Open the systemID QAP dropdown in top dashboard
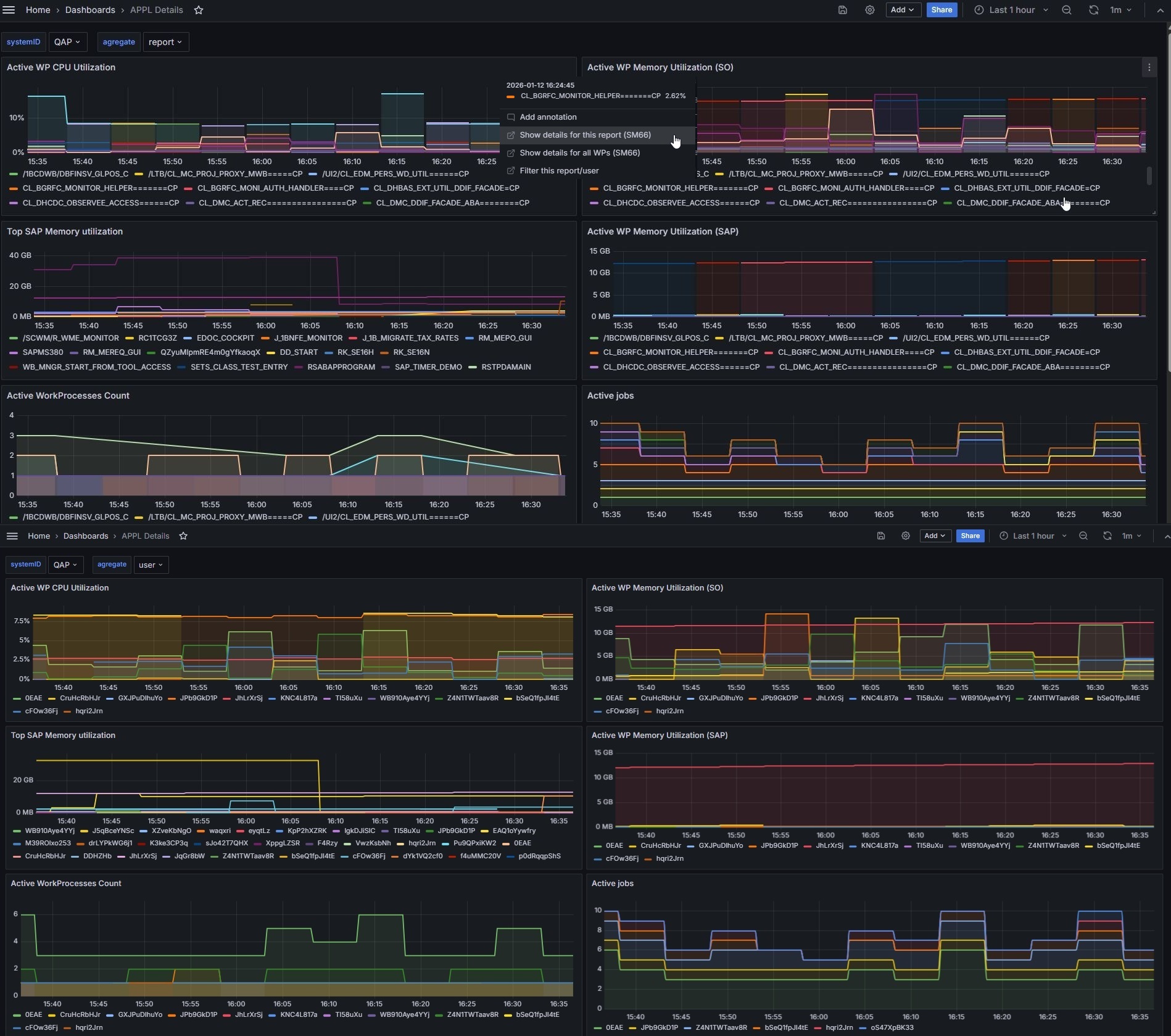Image resolution: width=1171 pixels, height=1036 pixels. pos(67,42)
